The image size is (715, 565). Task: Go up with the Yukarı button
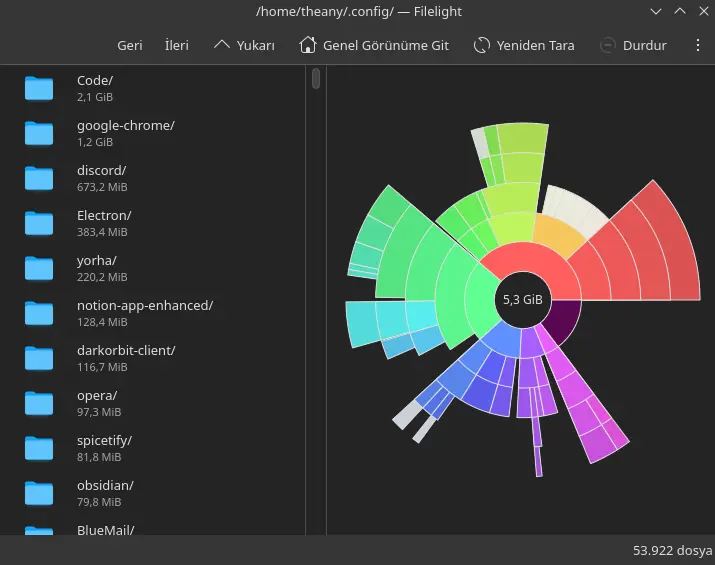click(x=244, y=46)
